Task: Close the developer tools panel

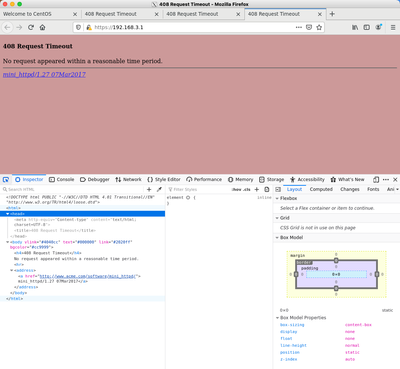Action: pos(395,180)
